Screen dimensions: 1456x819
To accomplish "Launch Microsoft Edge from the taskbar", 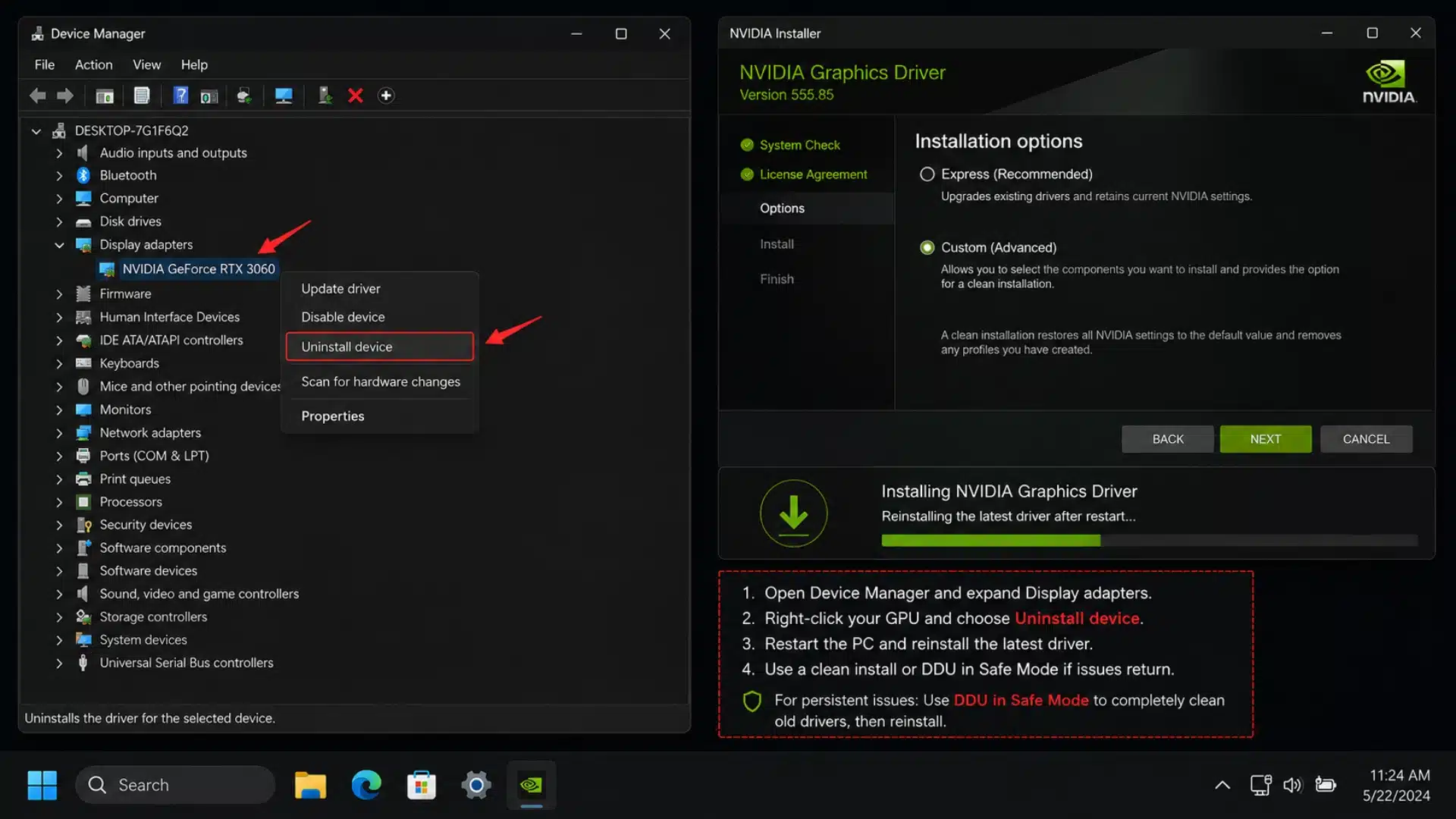I will point(366,785).
